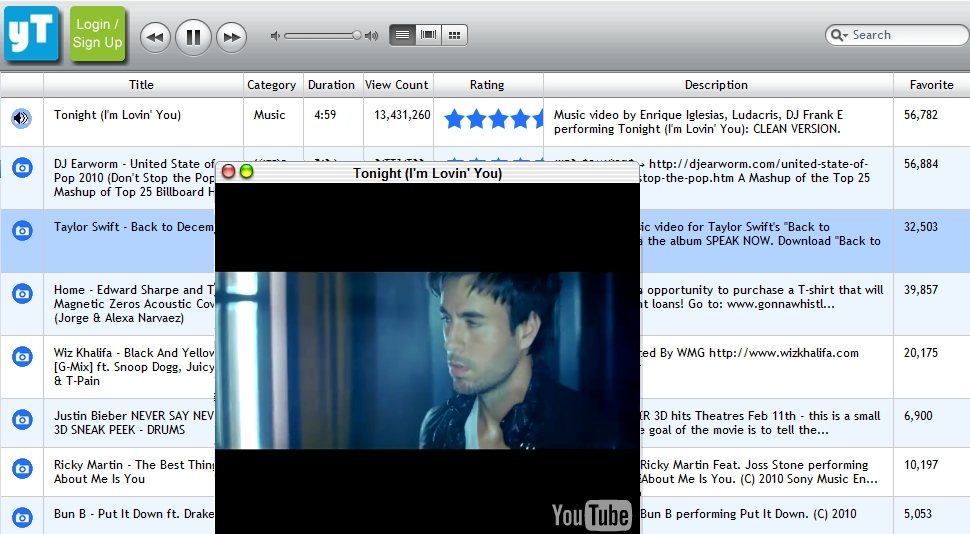Click the 13,431,260 view count
Viewport: 970px width, 534px height.
[402, 115]
